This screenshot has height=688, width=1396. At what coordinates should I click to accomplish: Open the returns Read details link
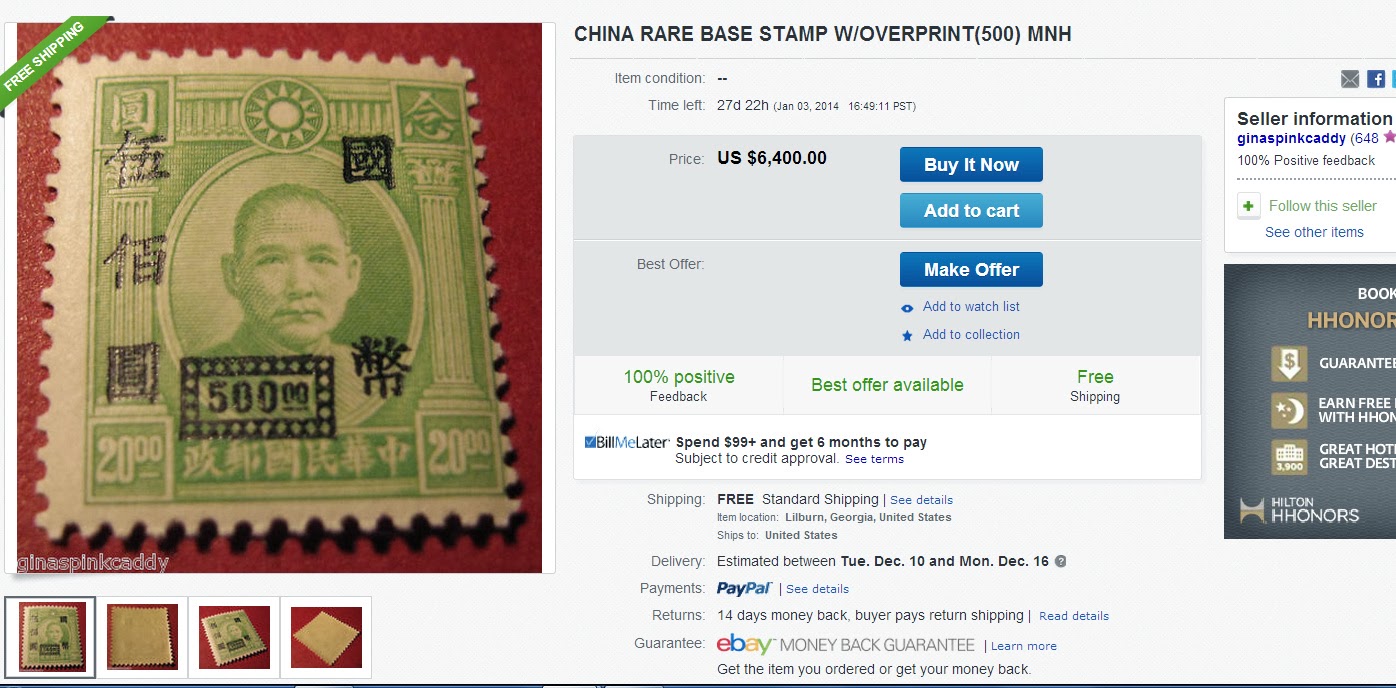tap(1074, 616)
